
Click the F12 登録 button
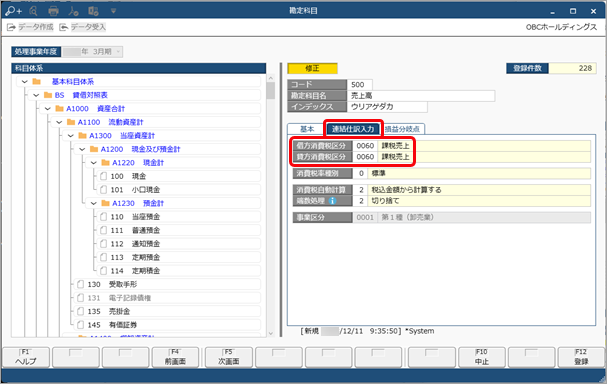click(x=581, y=357)
